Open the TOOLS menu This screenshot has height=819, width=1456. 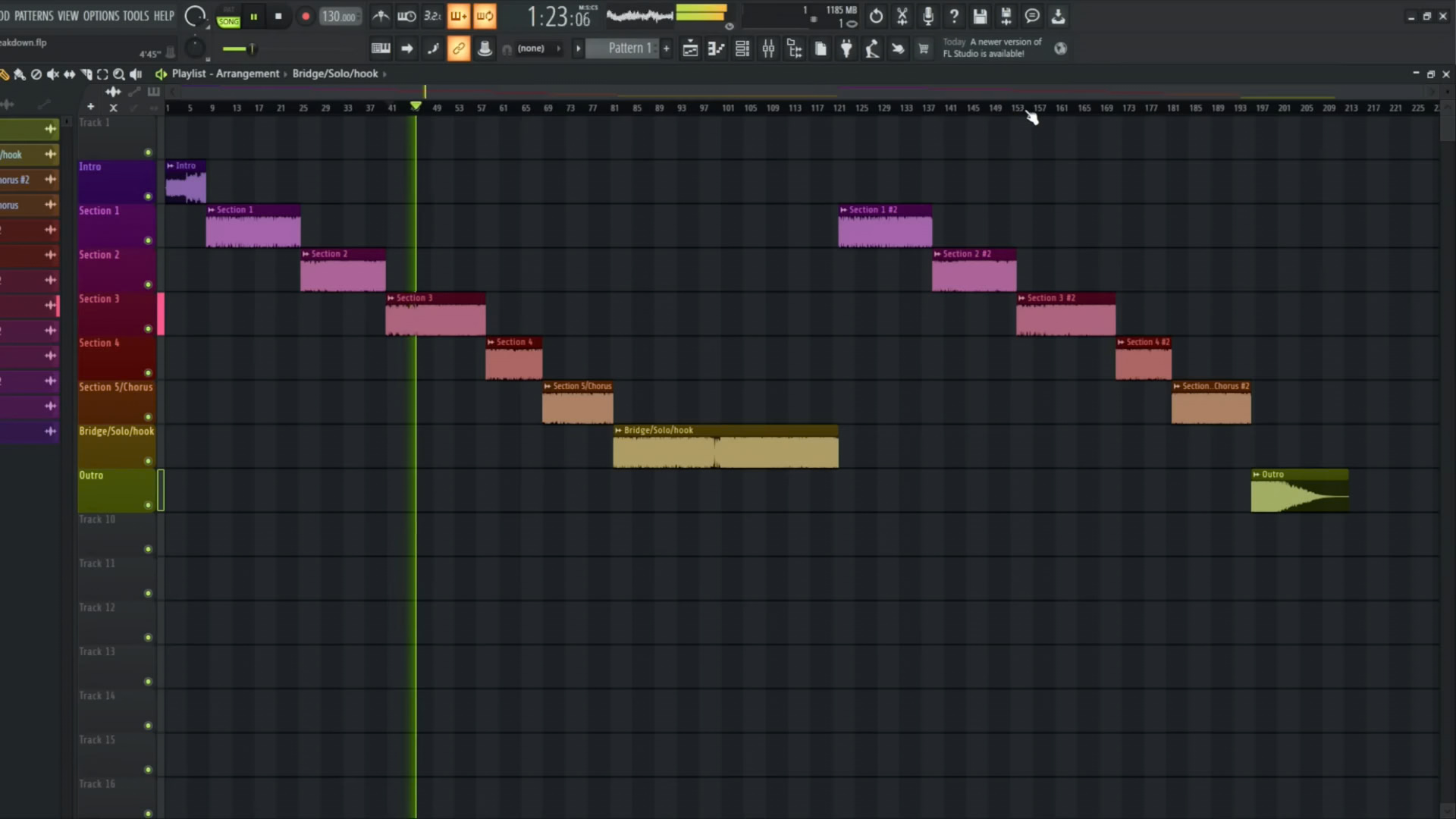pos(136,15)
